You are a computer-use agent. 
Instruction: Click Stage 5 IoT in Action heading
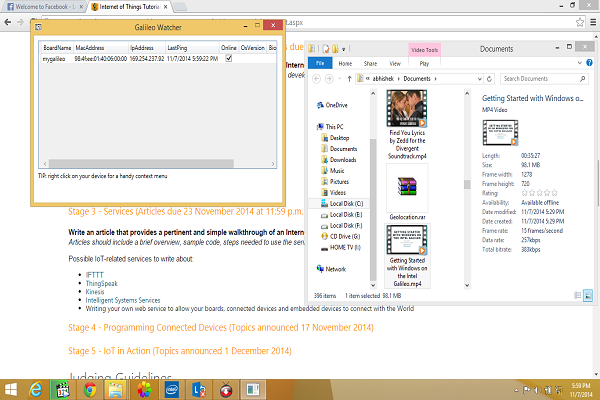click(x=180, y=351)
